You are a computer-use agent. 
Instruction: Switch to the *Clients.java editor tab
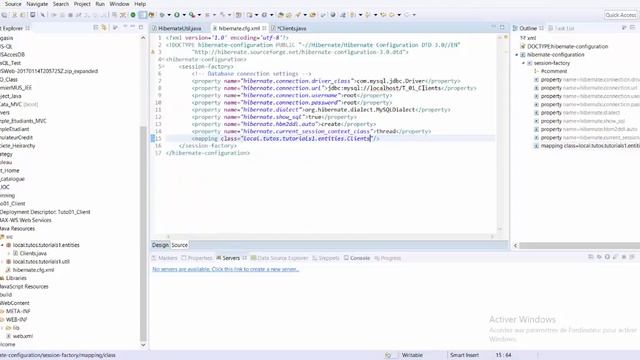[x=292, y=28]
